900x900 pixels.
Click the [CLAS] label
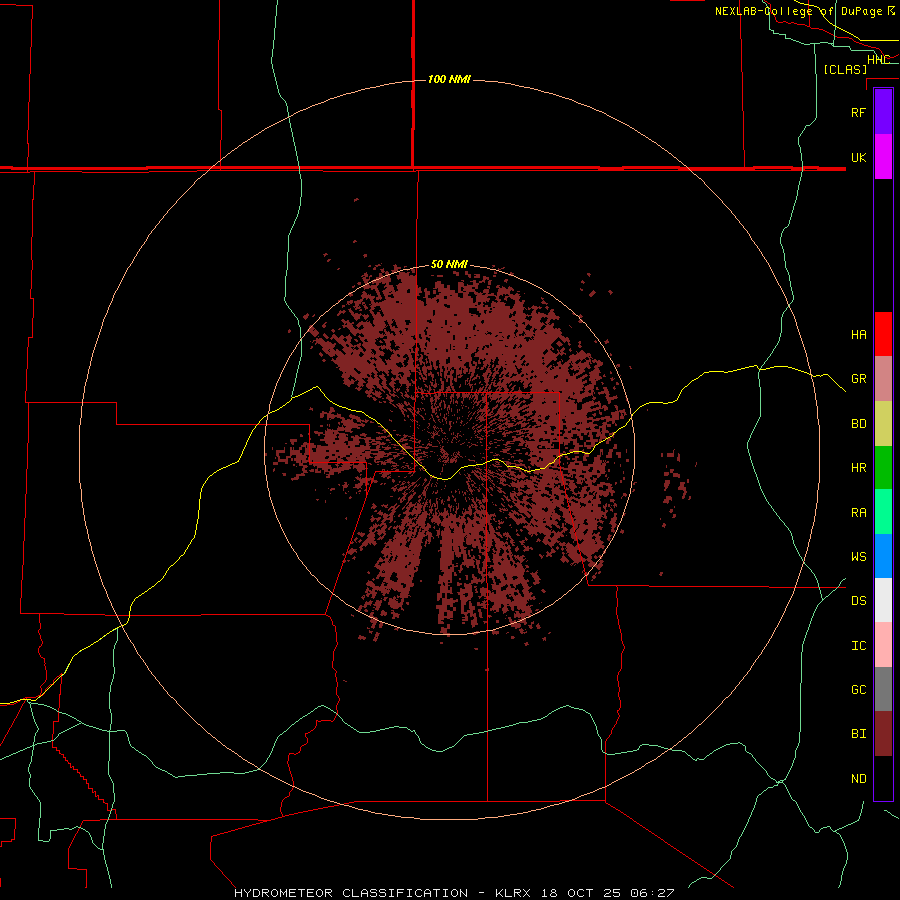coord(845,69)
